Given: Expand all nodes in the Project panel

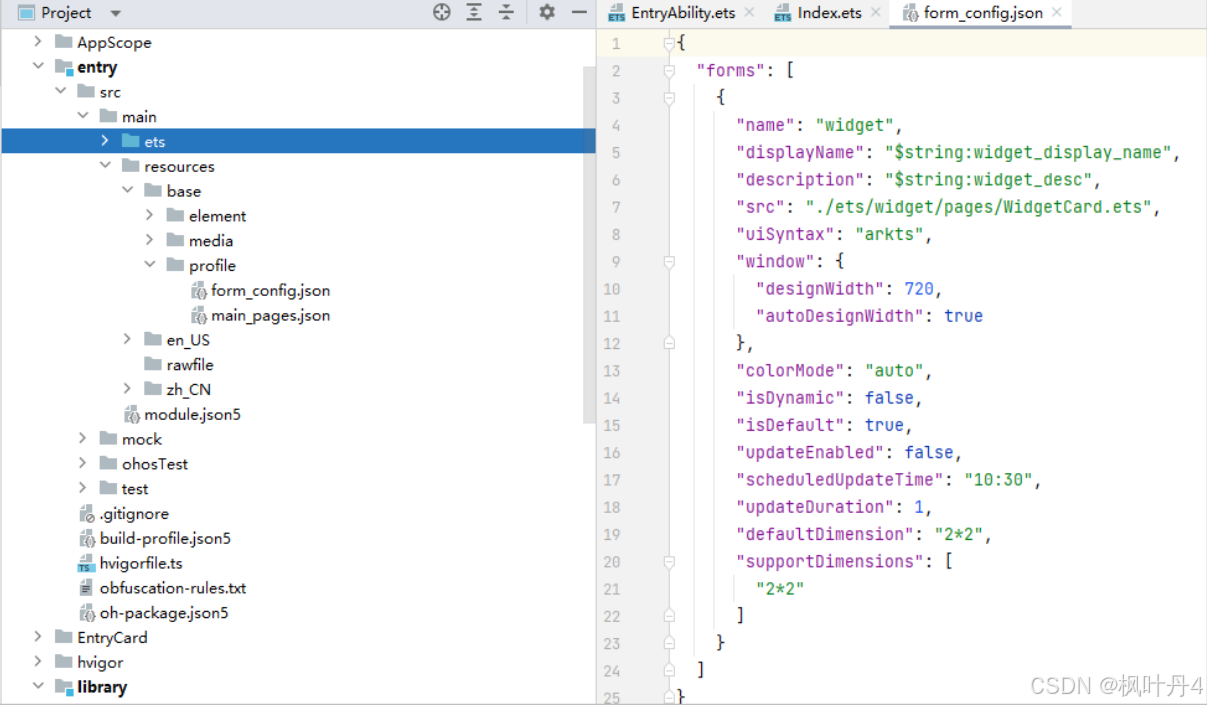Looking at the screenshot, I should click(474, 13).
